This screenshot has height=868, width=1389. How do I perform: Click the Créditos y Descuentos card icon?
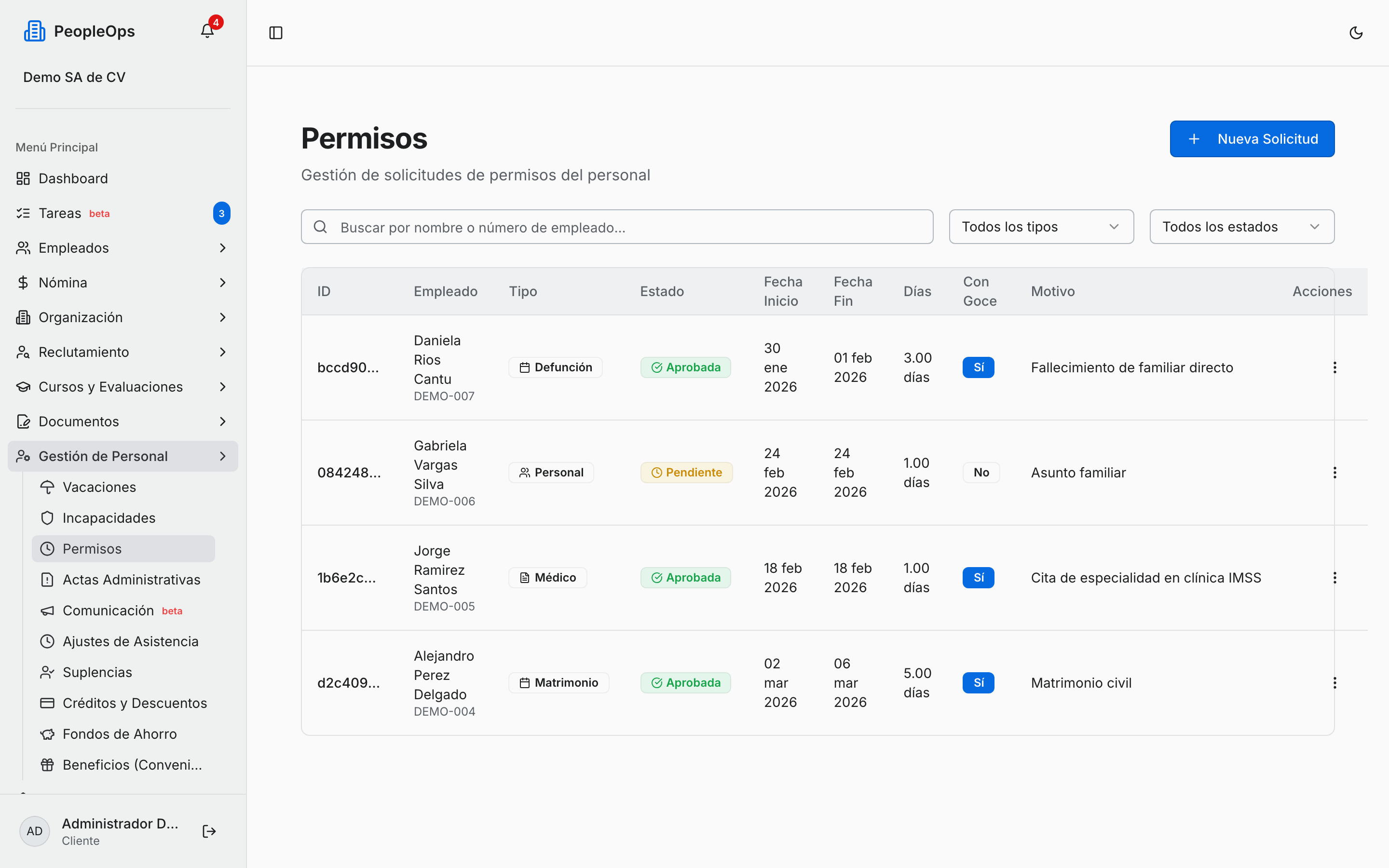click(x=47, y=703)
